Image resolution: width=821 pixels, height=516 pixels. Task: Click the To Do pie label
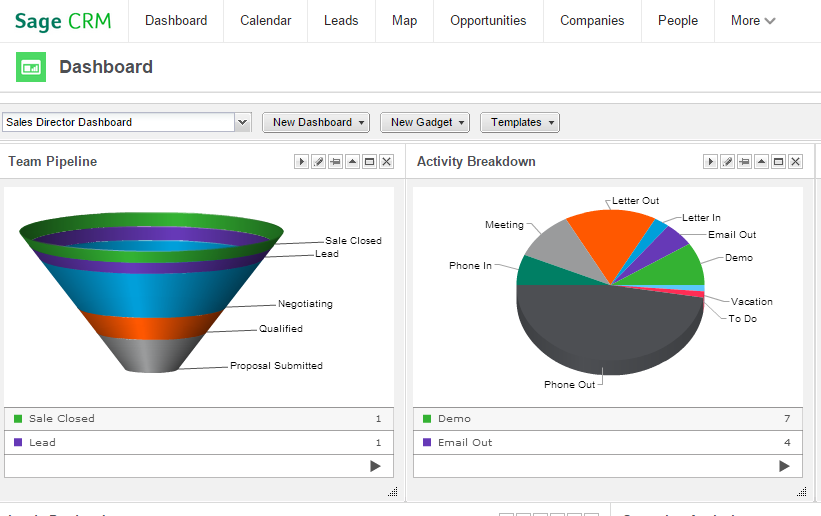742,319
